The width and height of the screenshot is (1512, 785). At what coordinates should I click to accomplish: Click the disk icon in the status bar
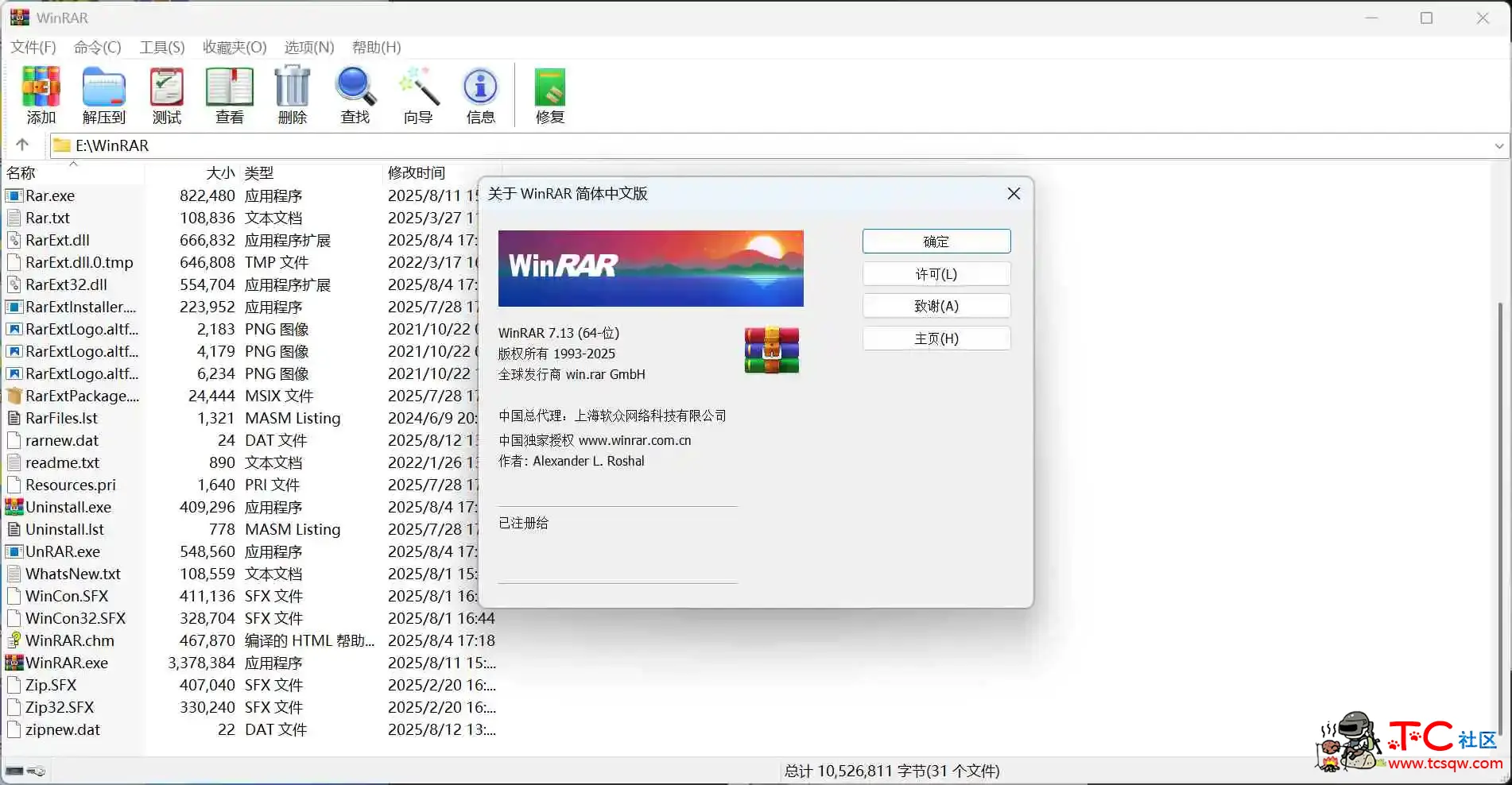coord(14,771)
